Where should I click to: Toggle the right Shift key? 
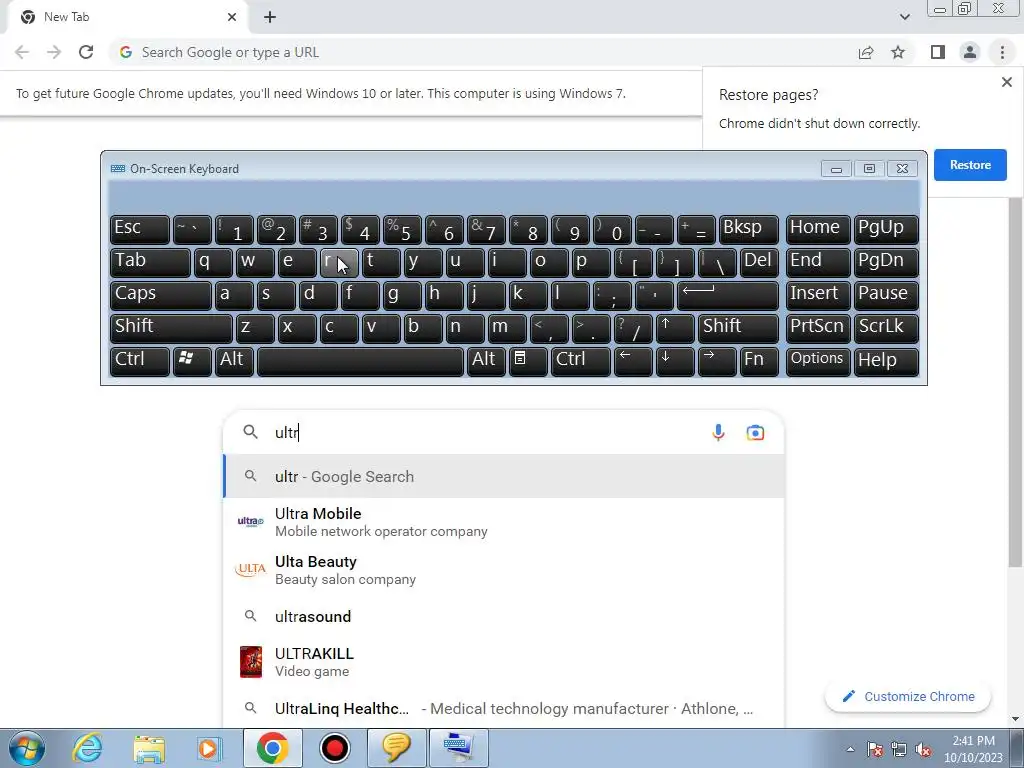click(x=739, y=327)
